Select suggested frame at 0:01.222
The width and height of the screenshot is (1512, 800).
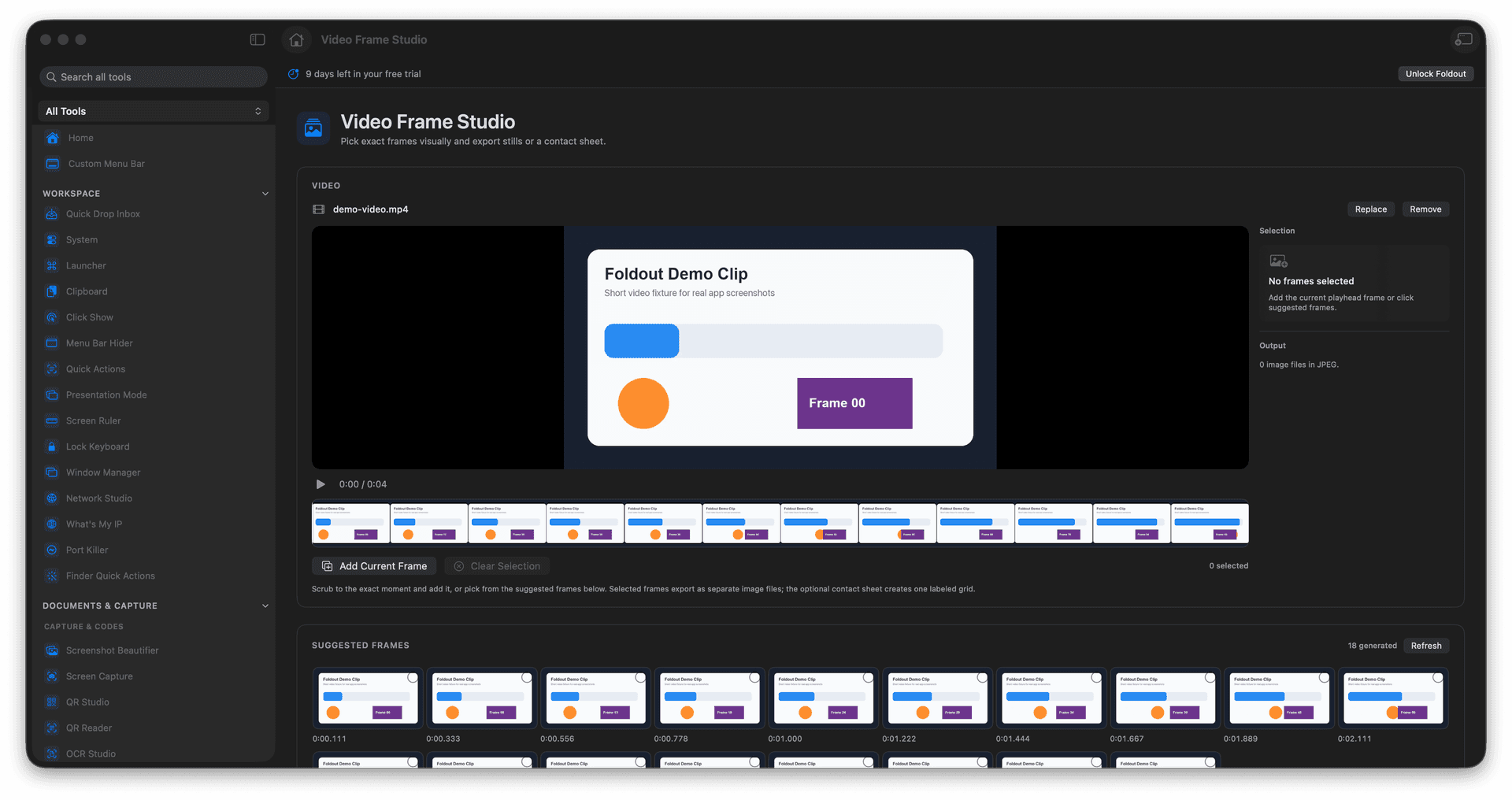tap(937, 698)
